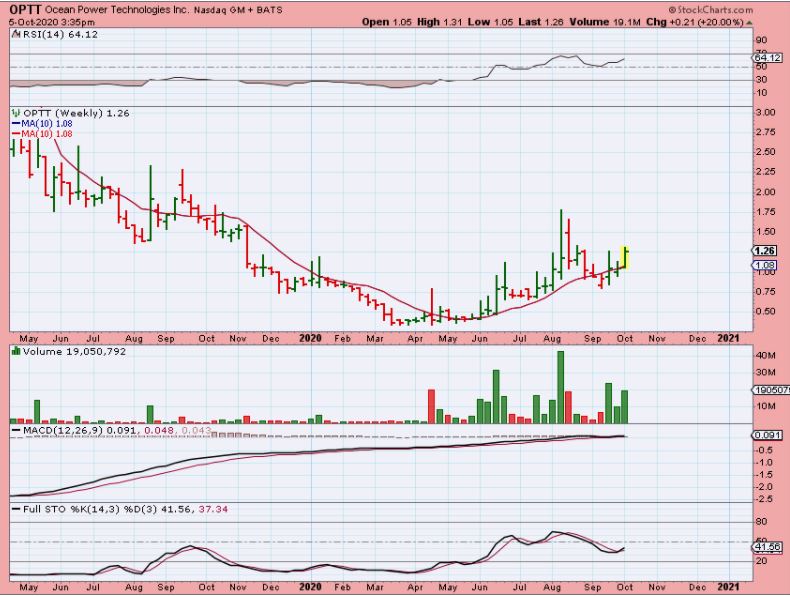Click the tallest green August volume bar
The width and height of the screenshot is (790, 597).
[560, 387]
